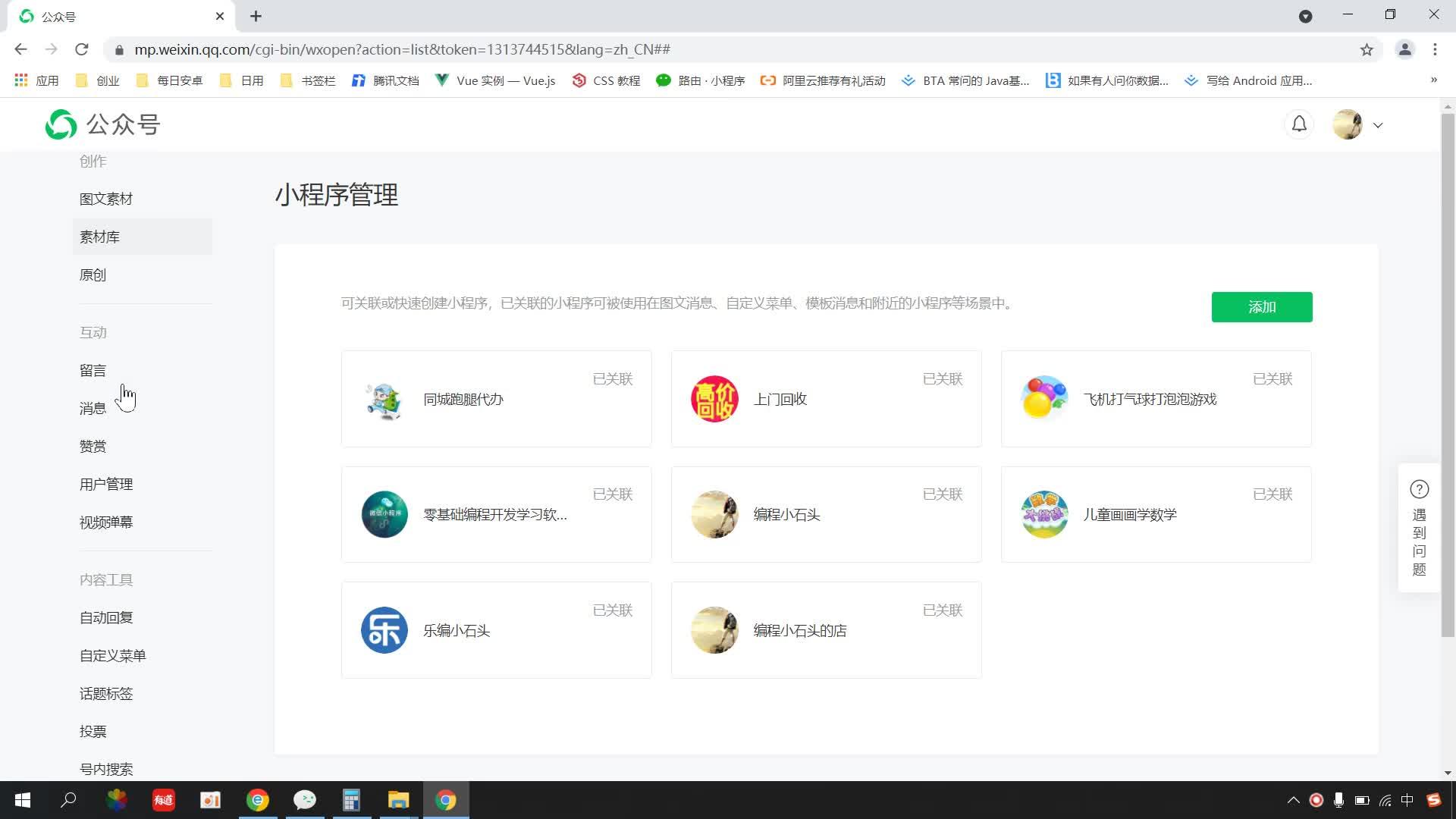Click the 公众号 logo
This screenshot has width=1456, height=819.
[x=102, y=124]
